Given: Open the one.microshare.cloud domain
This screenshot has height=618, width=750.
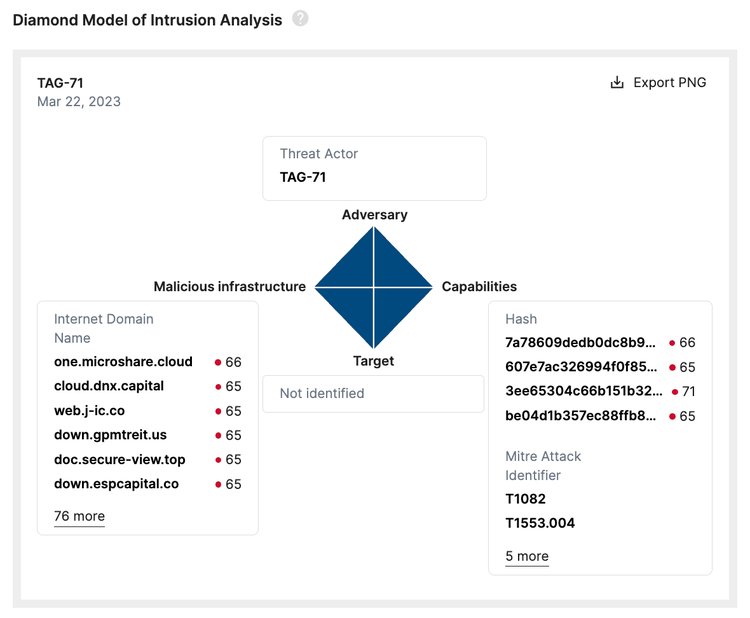Looking at the screenshot, I should click(x=123, y=362).
